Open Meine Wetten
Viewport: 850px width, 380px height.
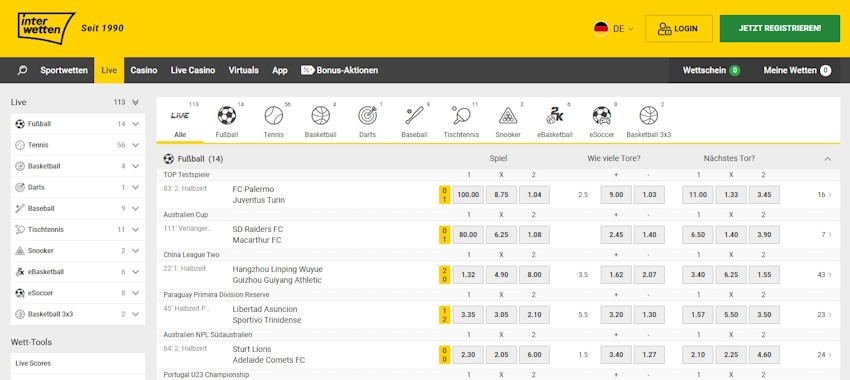point(797,70)
